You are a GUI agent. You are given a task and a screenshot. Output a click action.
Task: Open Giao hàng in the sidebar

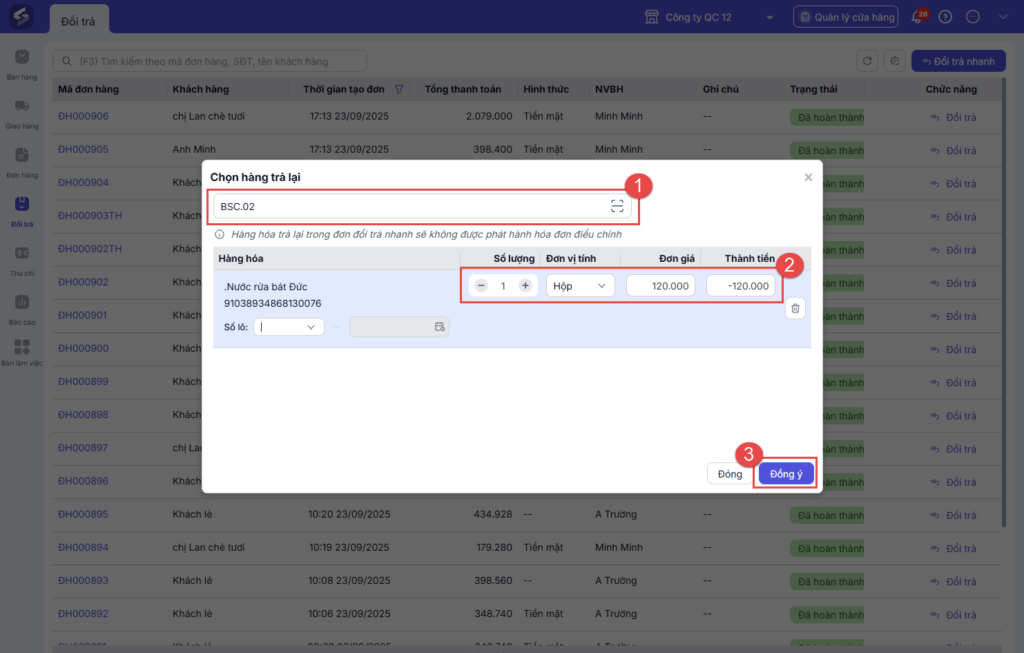click(22, 114)
